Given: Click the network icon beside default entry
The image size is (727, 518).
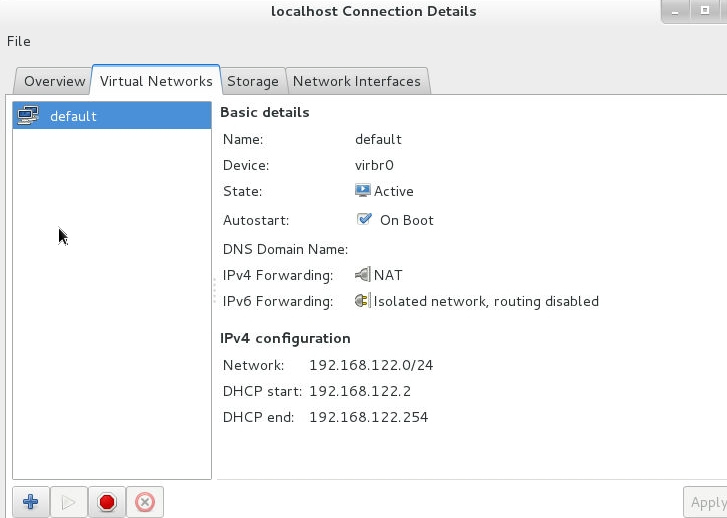Looking at the screenshot, I should coord(28,115).
